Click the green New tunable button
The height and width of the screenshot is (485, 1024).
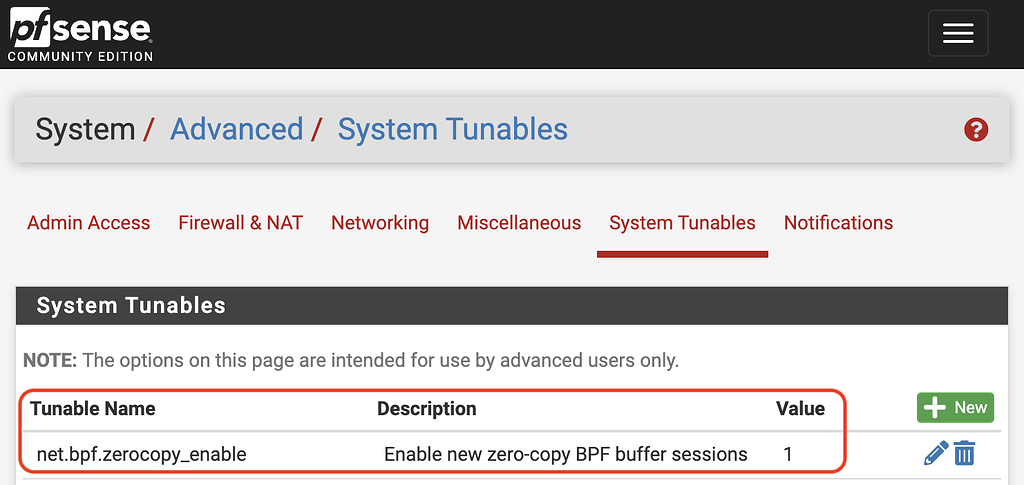click(955, 407)
